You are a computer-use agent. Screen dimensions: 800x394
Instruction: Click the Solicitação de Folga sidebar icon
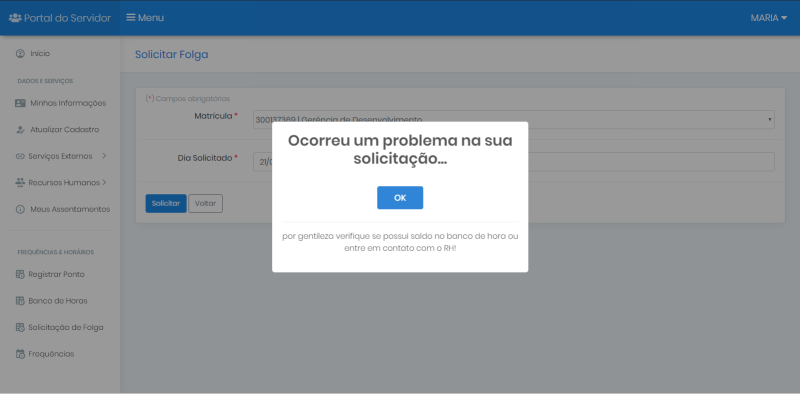[20, 328]
